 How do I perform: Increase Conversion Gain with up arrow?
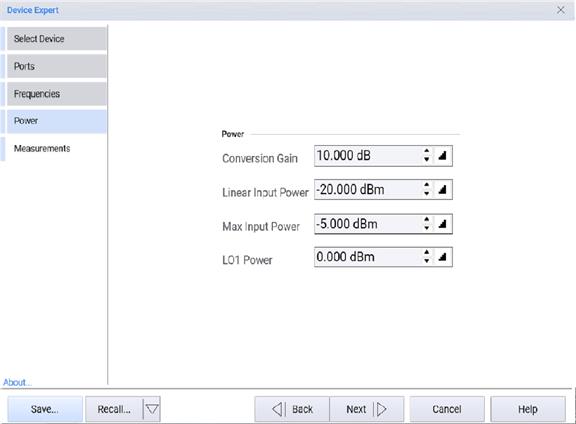pyautogui.click(x=426, y=151)
